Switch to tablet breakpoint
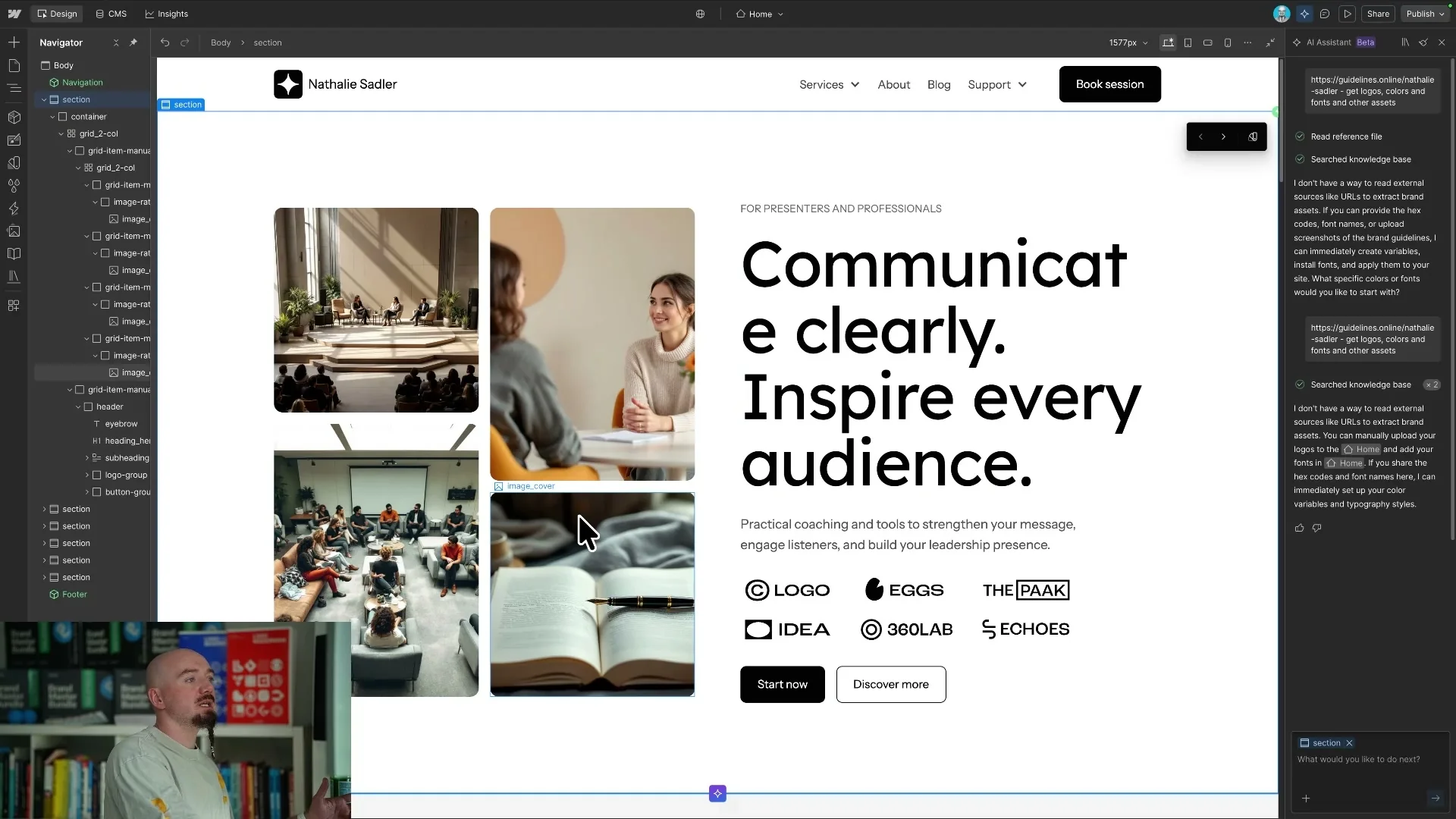This screenshot has height=819, width=1456. coord(1188,42)
